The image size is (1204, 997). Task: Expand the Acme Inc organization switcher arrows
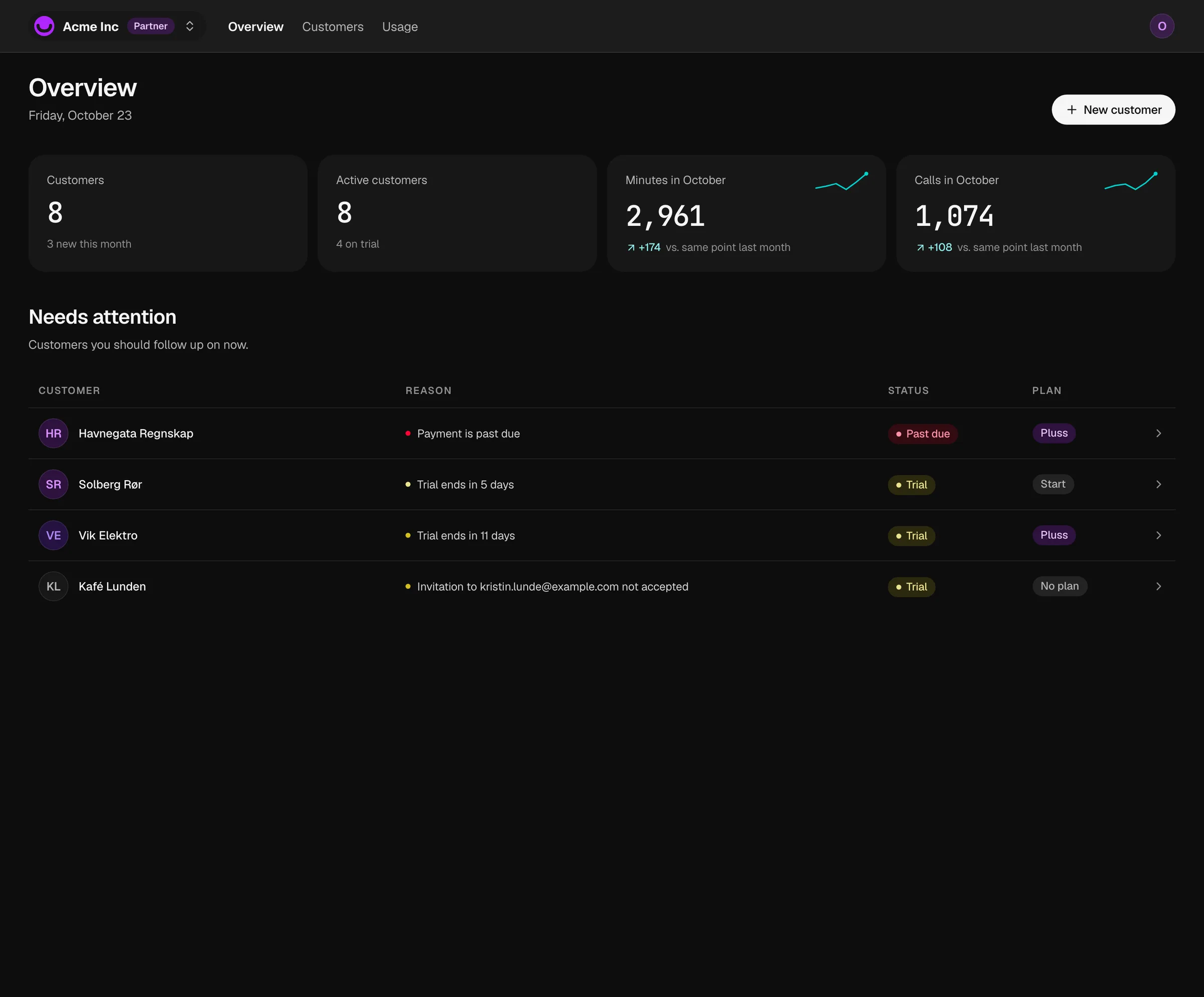190,27
